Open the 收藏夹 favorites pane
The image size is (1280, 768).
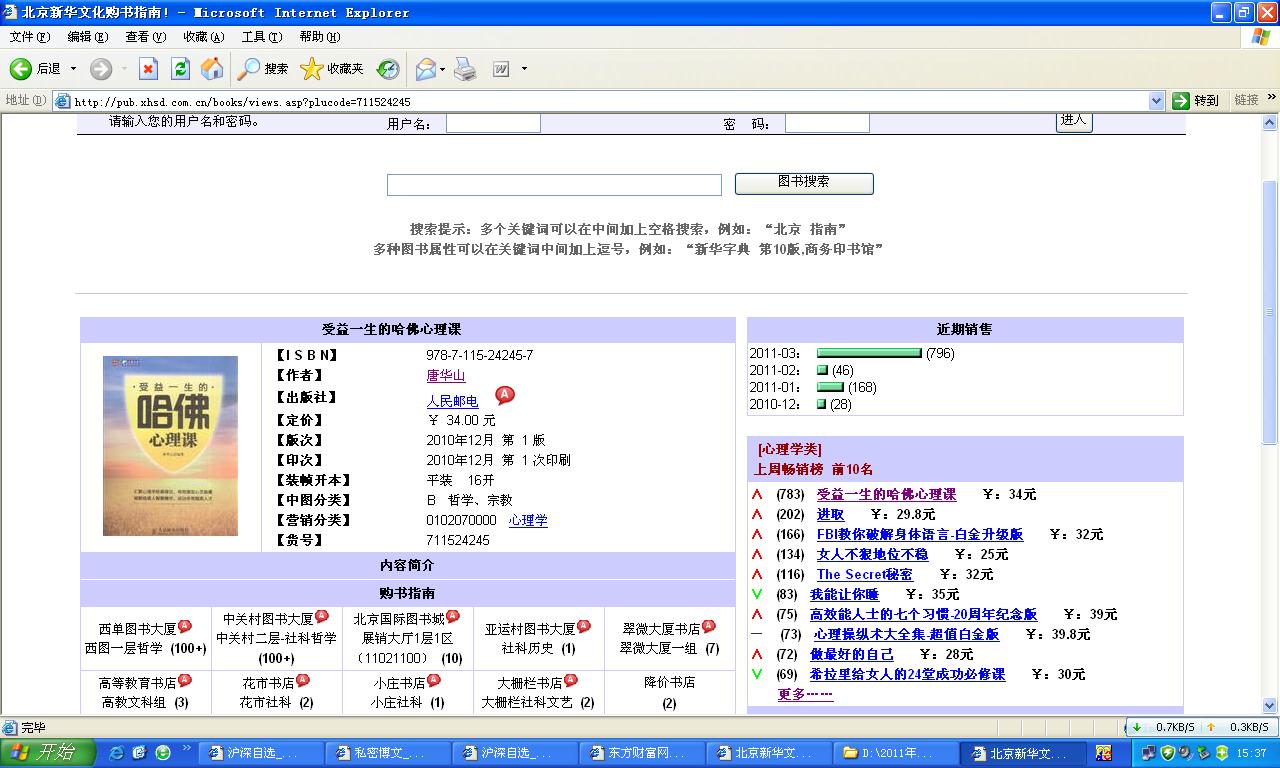(333, 69)
